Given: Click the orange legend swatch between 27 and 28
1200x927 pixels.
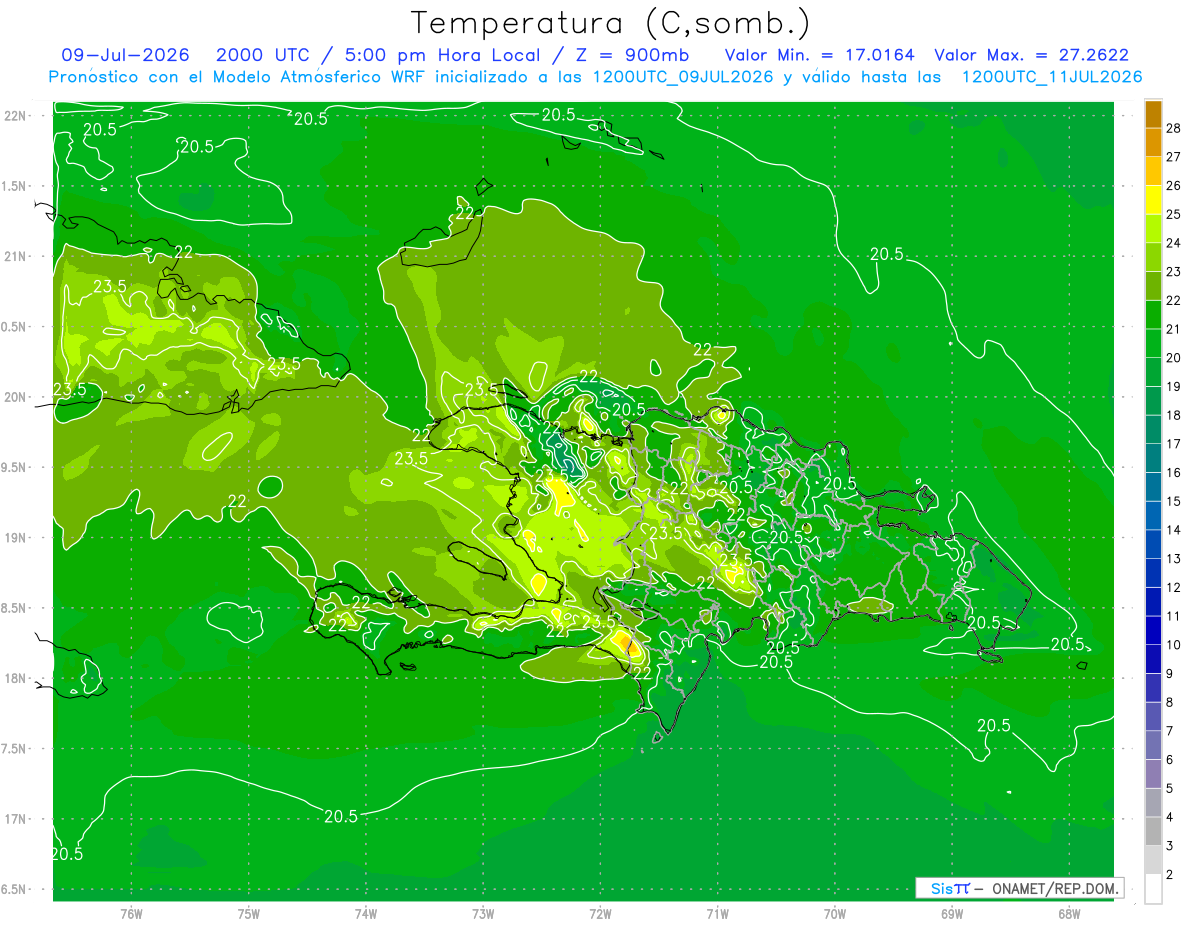Looking at the screenshot, I should 1153,142.
